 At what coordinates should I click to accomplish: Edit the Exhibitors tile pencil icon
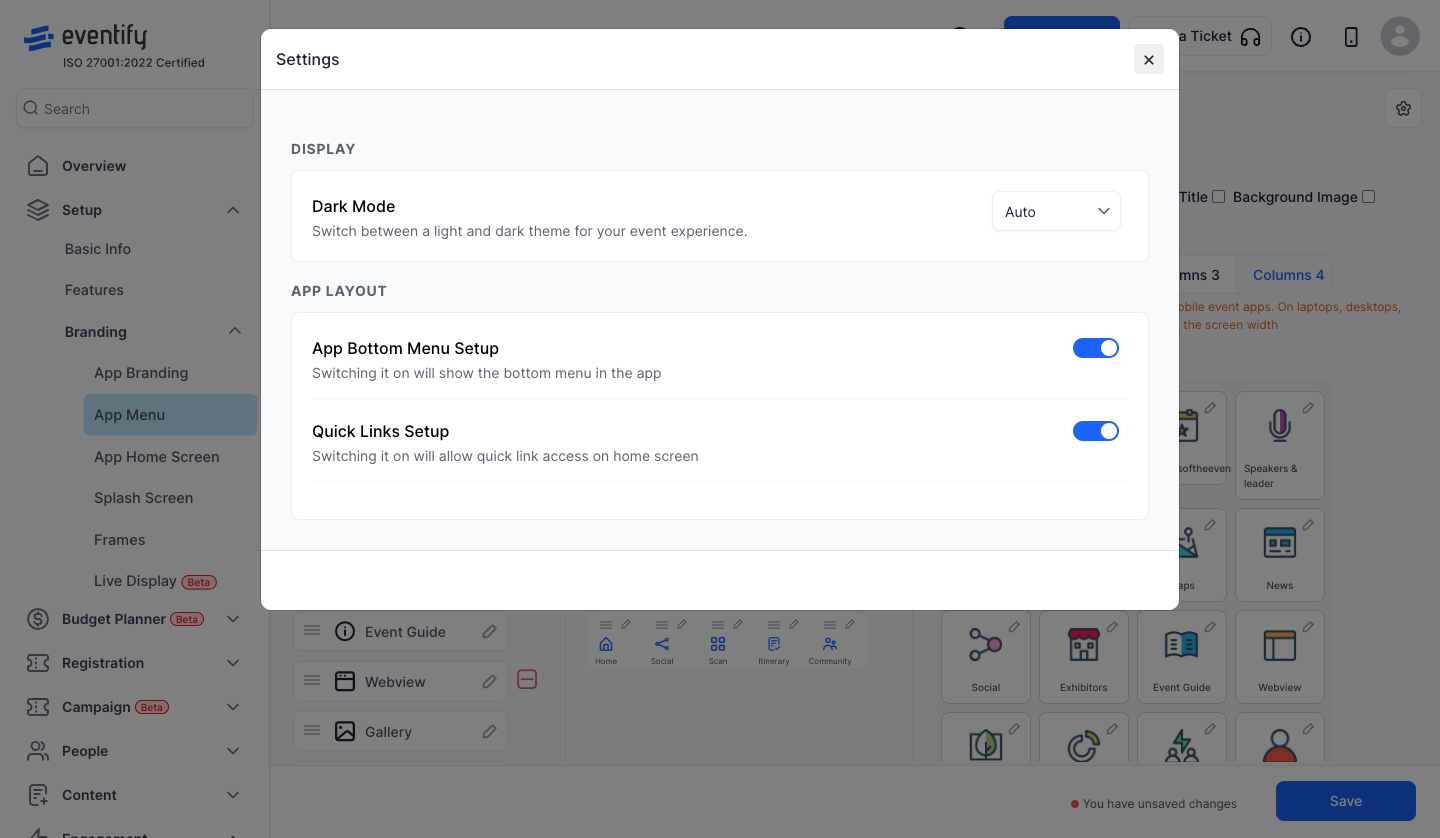coord(1112,627)
